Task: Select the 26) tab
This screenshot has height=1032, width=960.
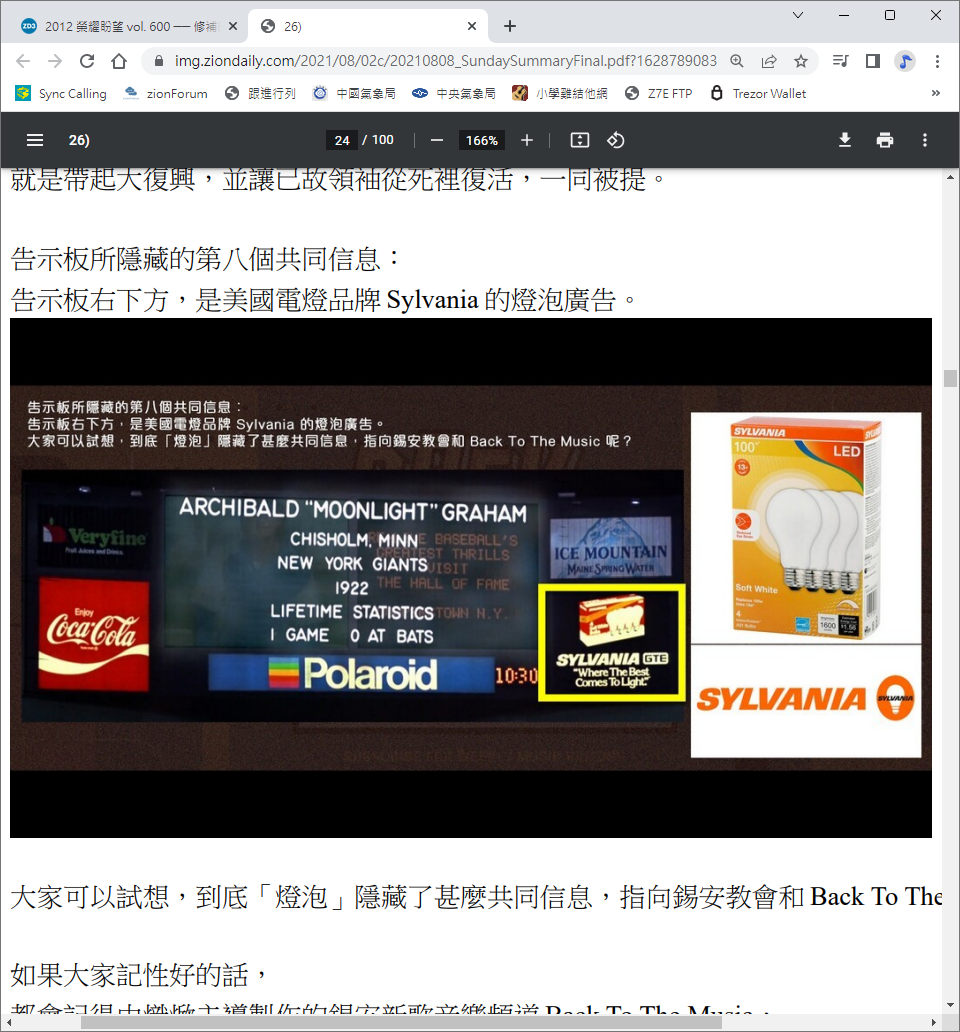Action: tap(368, 26)
